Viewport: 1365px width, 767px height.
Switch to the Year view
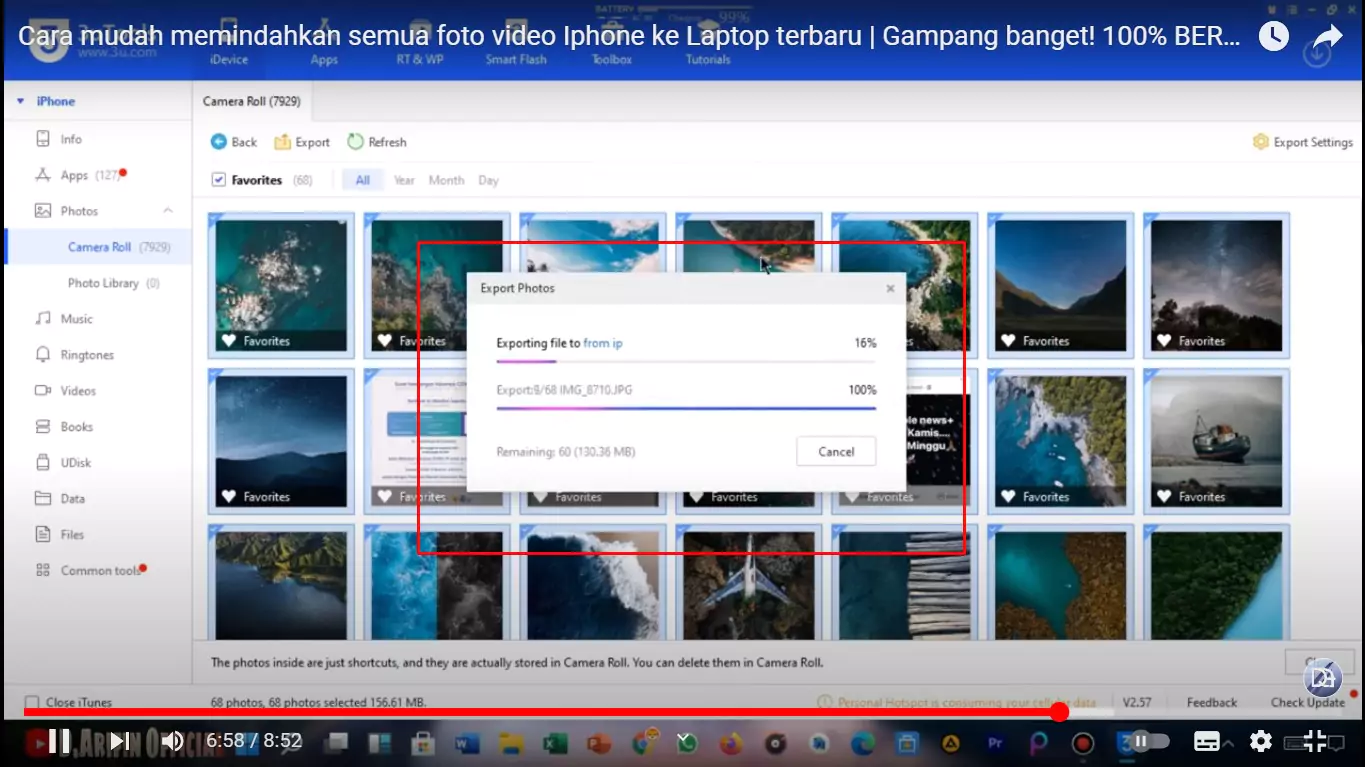click(404, 180)
